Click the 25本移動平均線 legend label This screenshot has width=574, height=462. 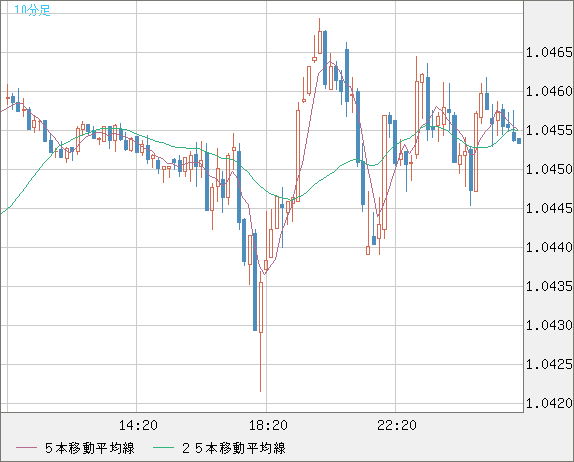tap(234, 448)
